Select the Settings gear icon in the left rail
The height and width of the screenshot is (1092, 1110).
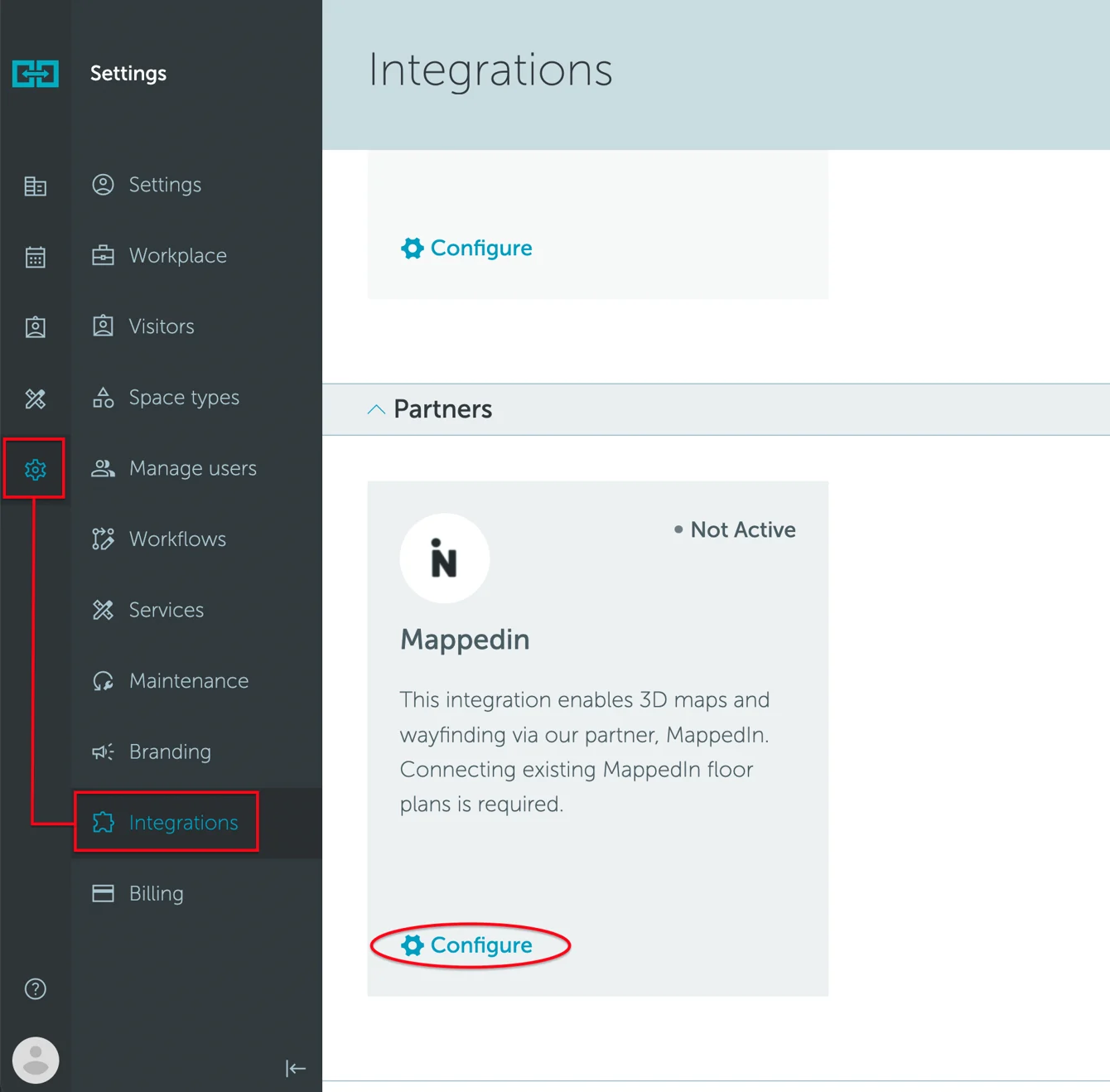[35, 469]
